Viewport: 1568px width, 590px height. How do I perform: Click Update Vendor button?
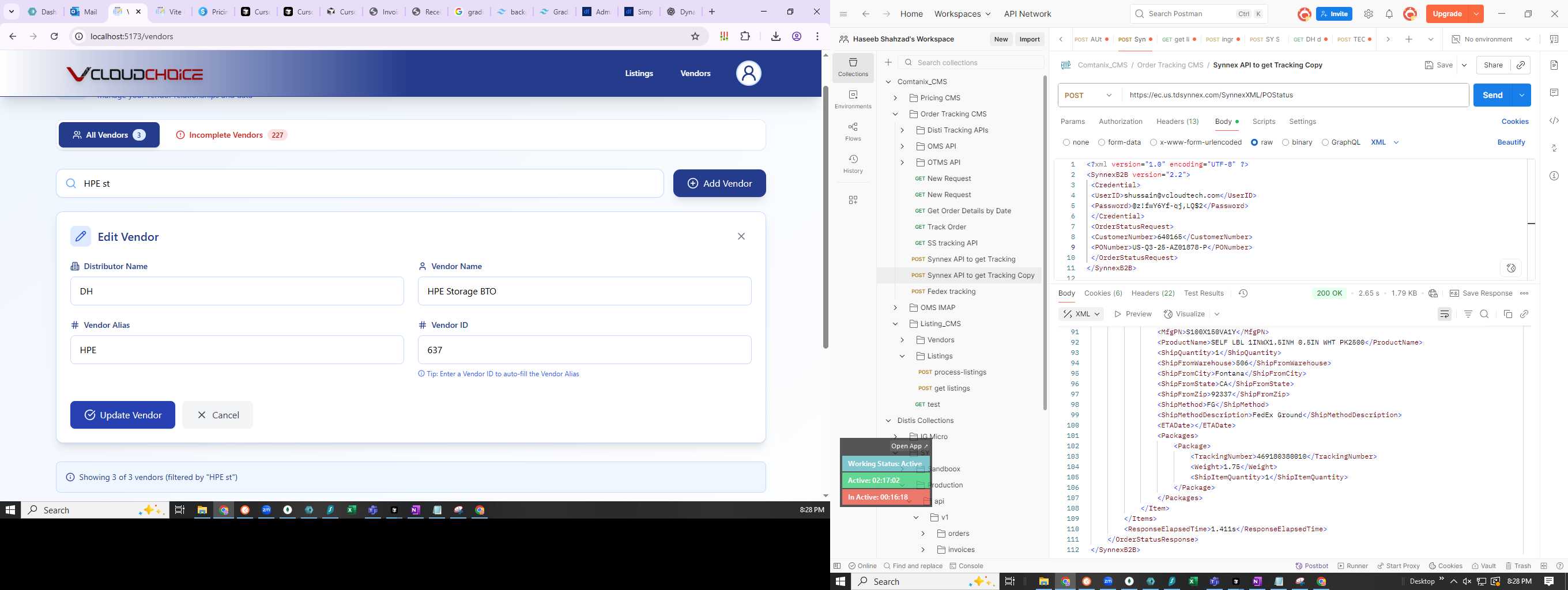point(122,415)
